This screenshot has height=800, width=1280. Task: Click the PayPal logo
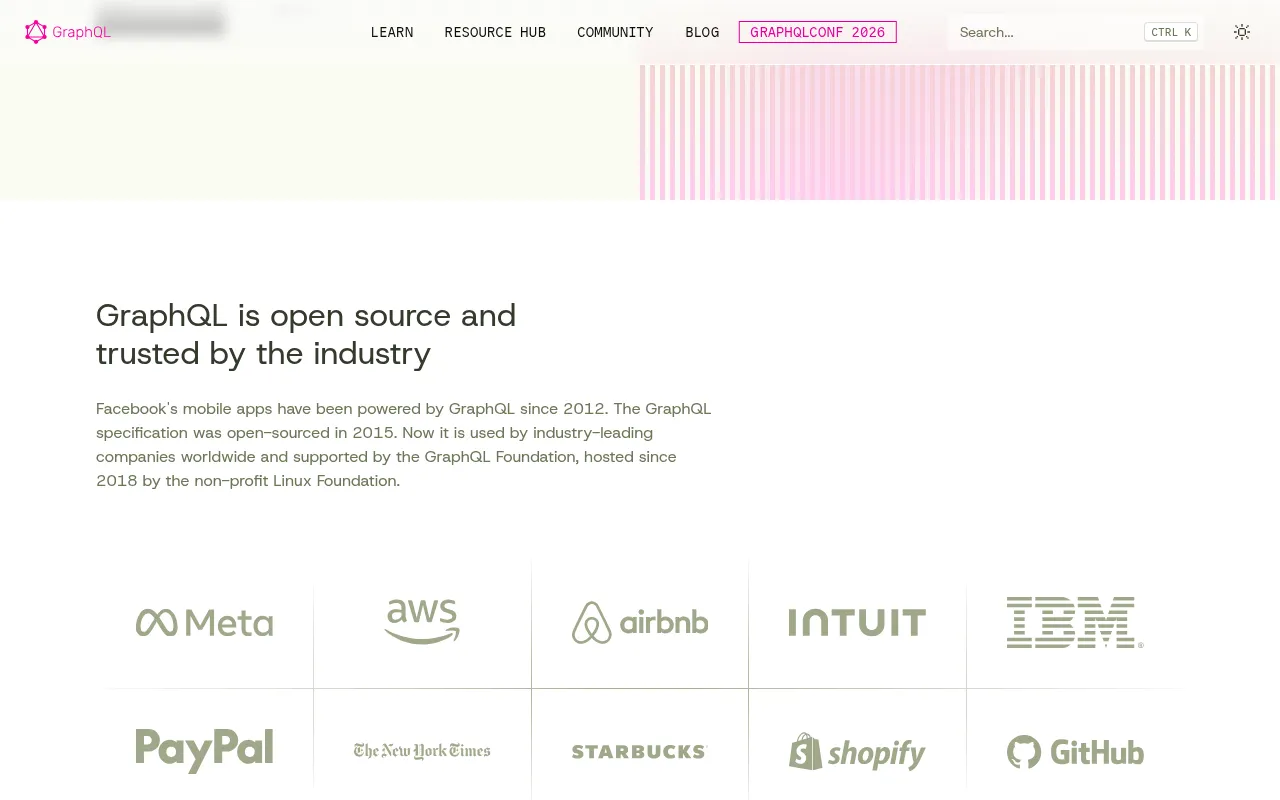(x=205, y=751)
